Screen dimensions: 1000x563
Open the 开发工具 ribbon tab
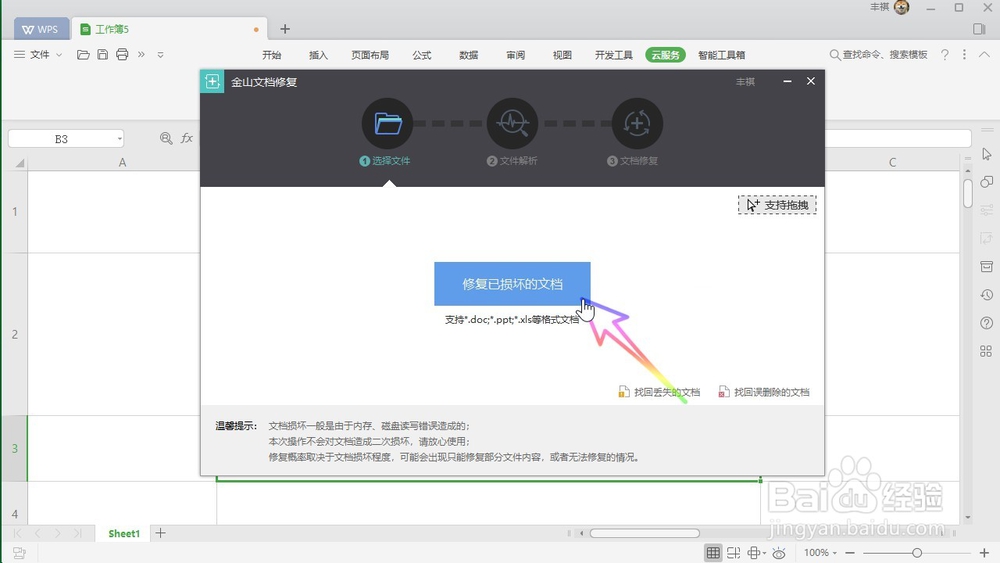coord(614,55)
